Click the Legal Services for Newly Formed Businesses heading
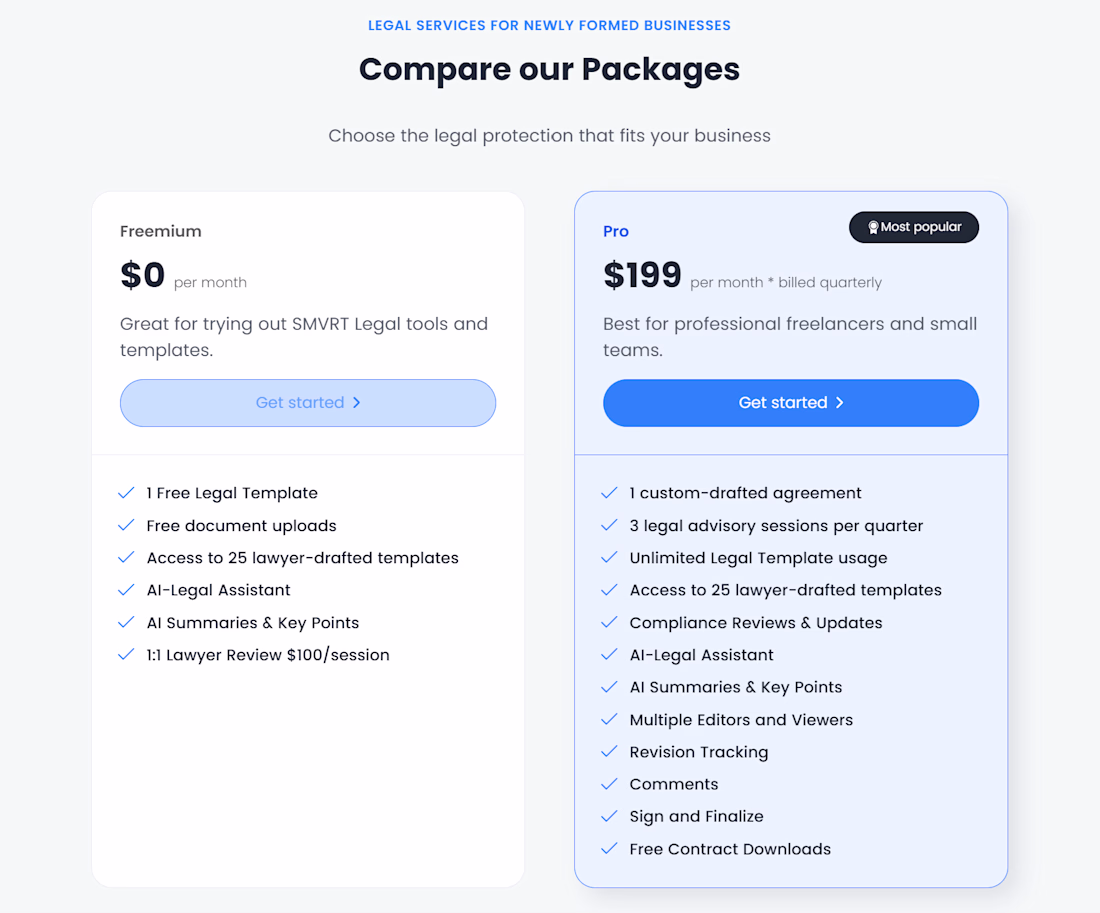 (x=549, y=25)
